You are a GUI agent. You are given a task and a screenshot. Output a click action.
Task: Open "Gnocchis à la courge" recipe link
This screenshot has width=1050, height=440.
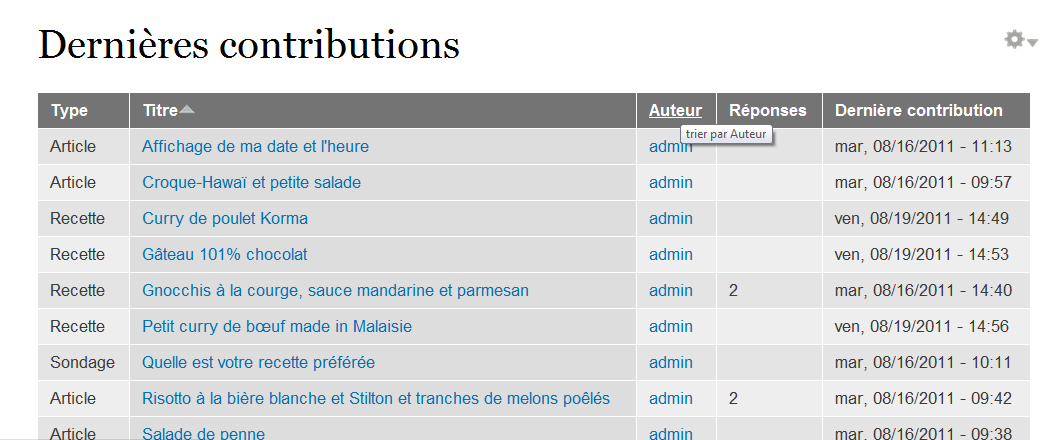coord(335,291)
